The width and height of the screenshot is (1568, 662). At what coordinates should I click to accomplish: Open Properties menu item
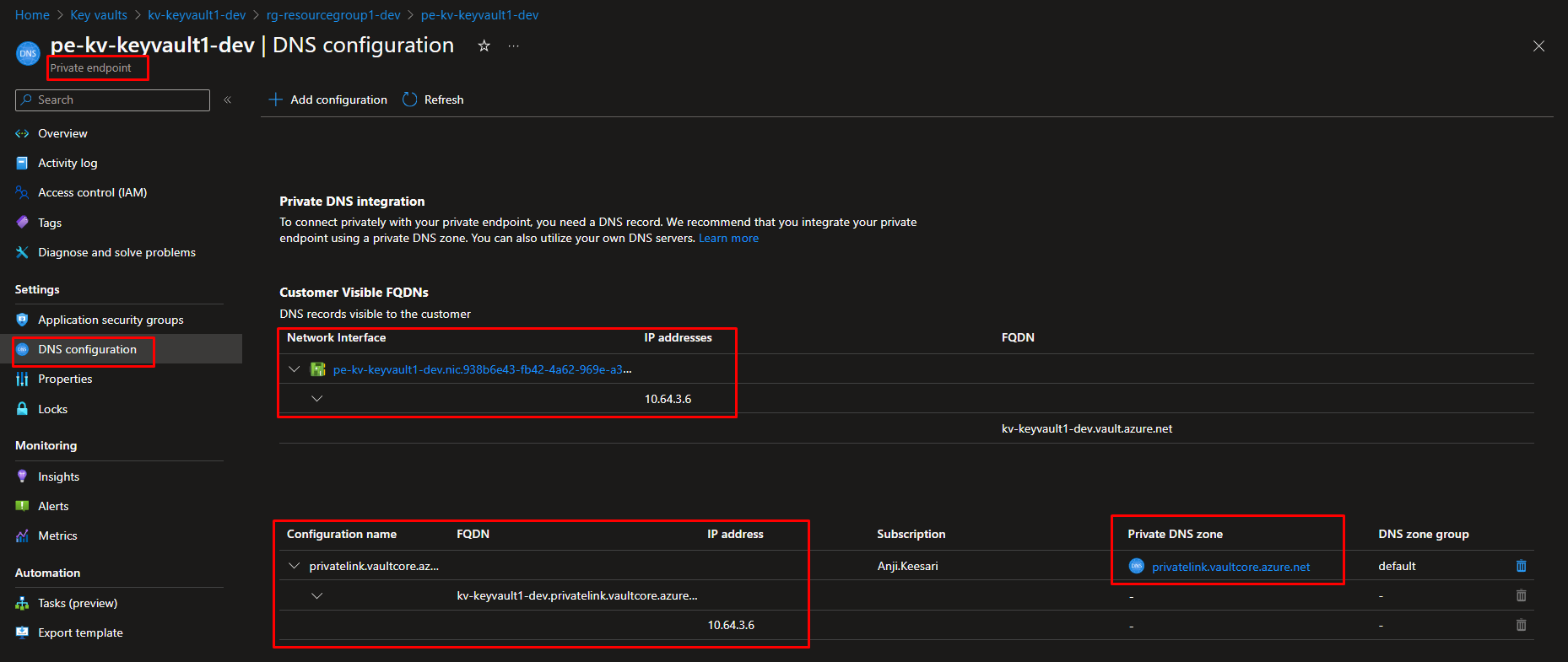point(65,379)
